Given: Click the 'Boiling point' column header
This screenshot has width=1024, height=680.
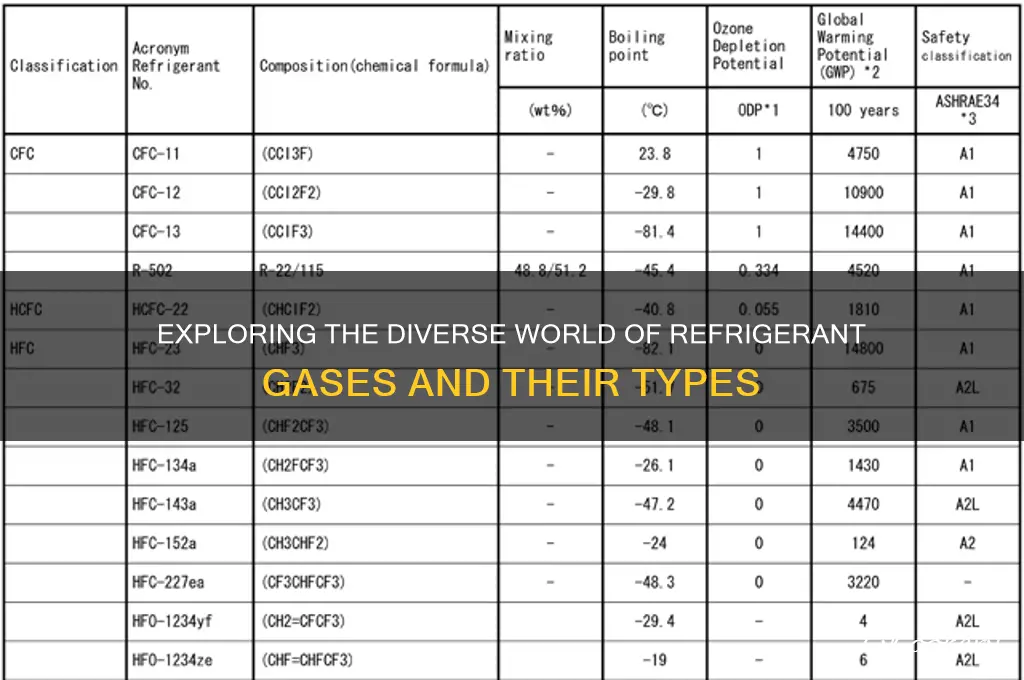Looking at the screenshot, I should tap(637, 46).
